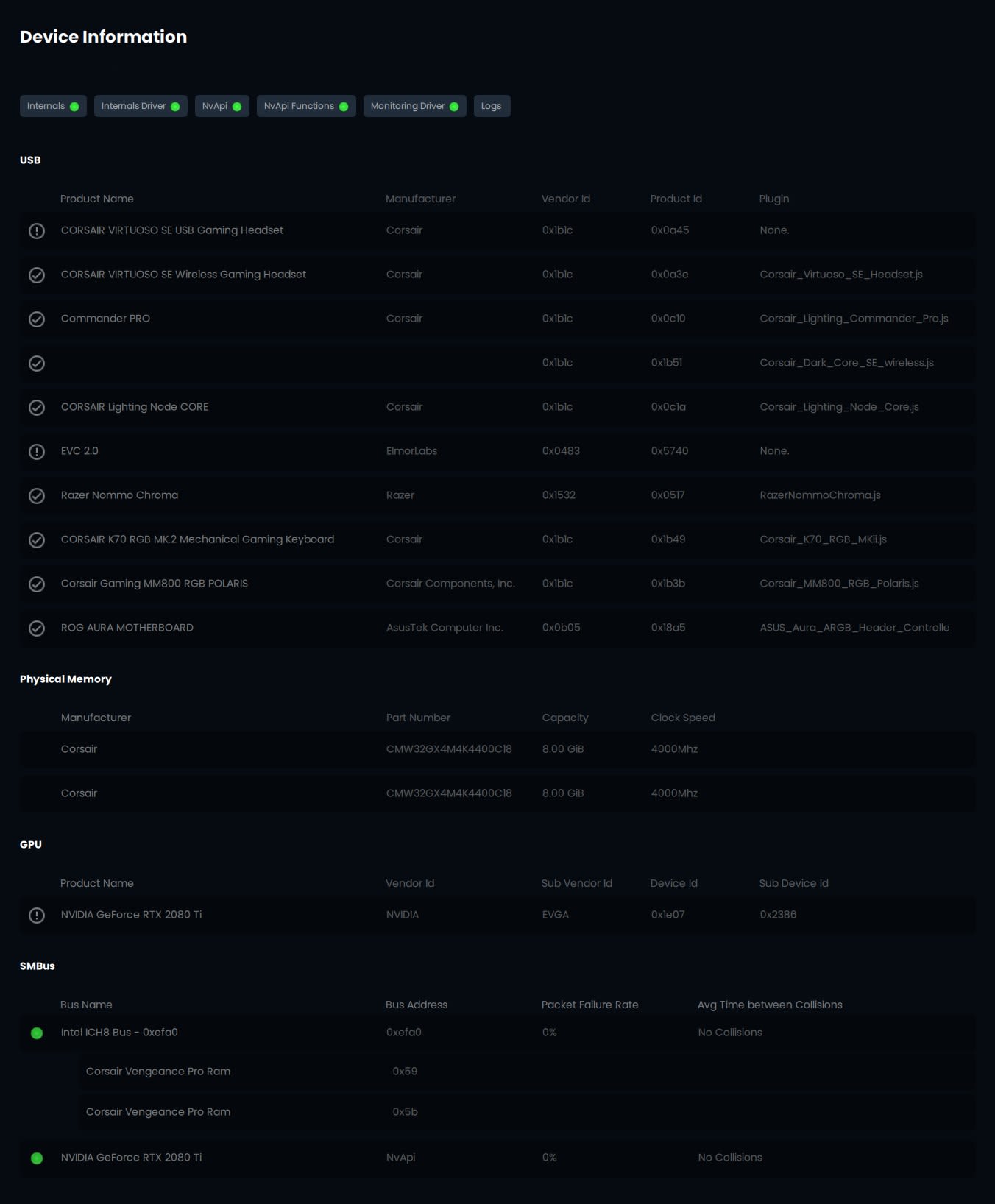Screen dimensions: 995x1204
Task: Click product ID 0x0c10
Action: [668, 319]
